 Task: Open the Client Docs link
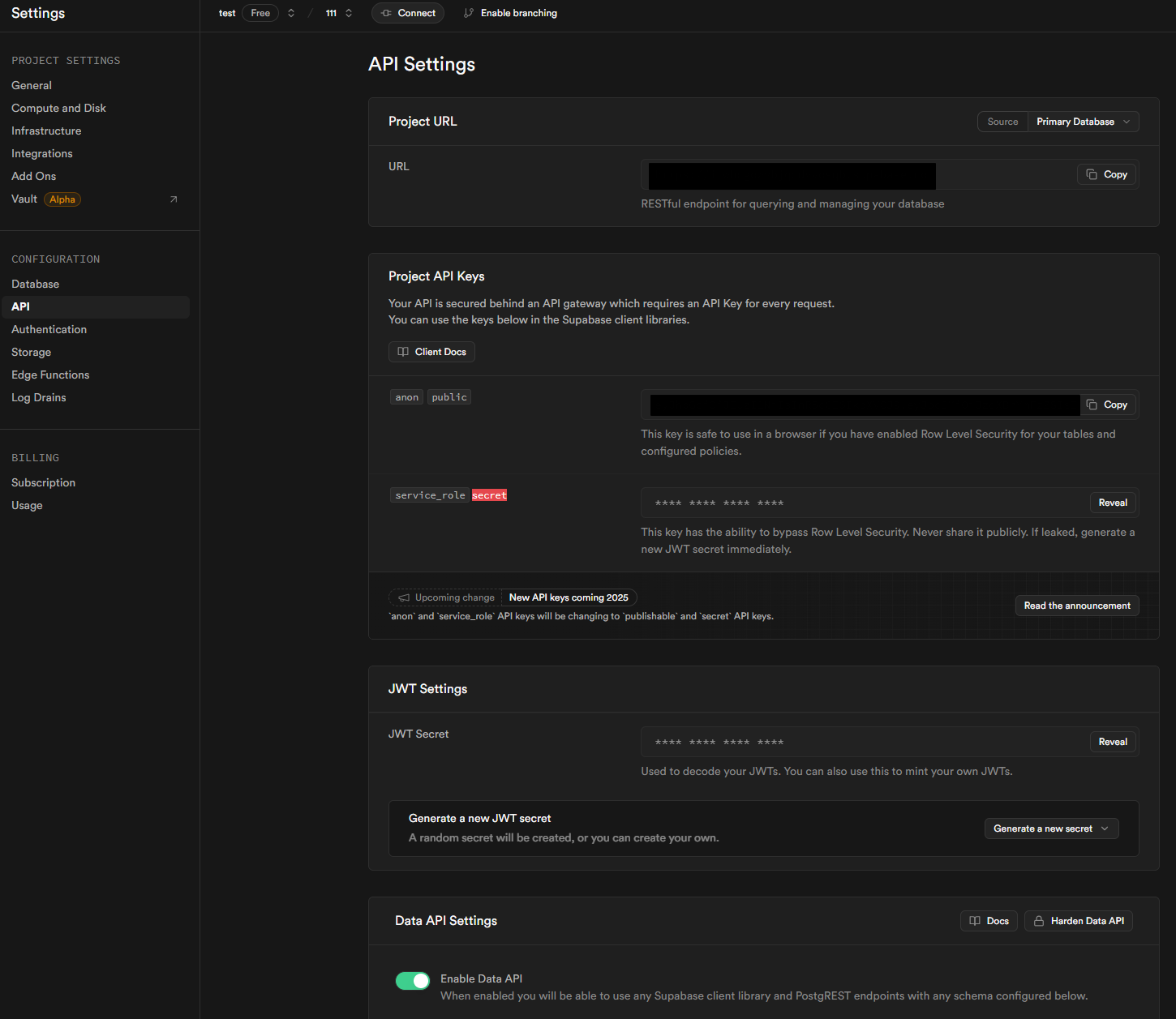click(x=431, y=352)
